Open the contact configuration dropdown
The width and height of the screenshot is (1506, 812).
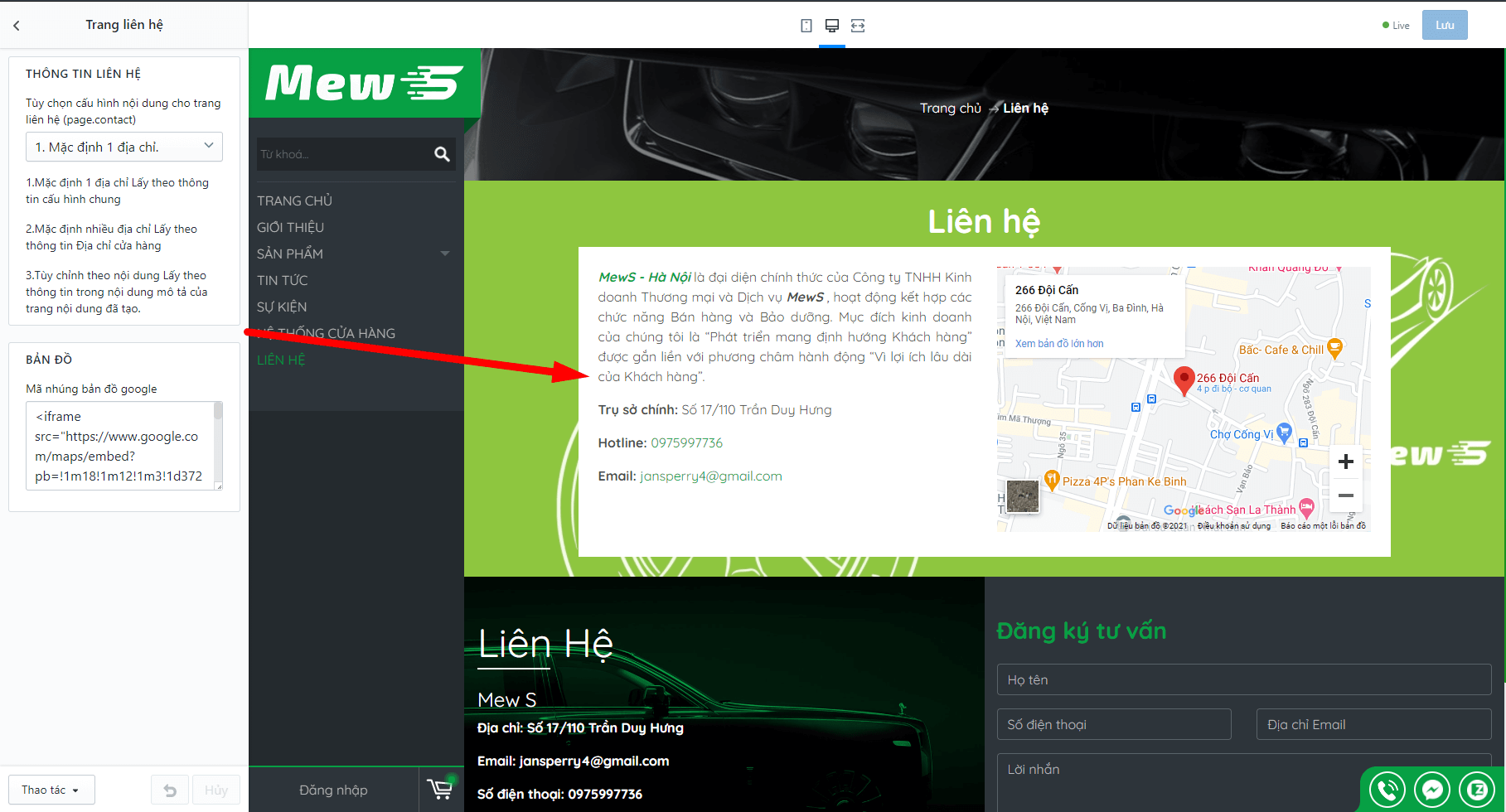pos(124,147)
